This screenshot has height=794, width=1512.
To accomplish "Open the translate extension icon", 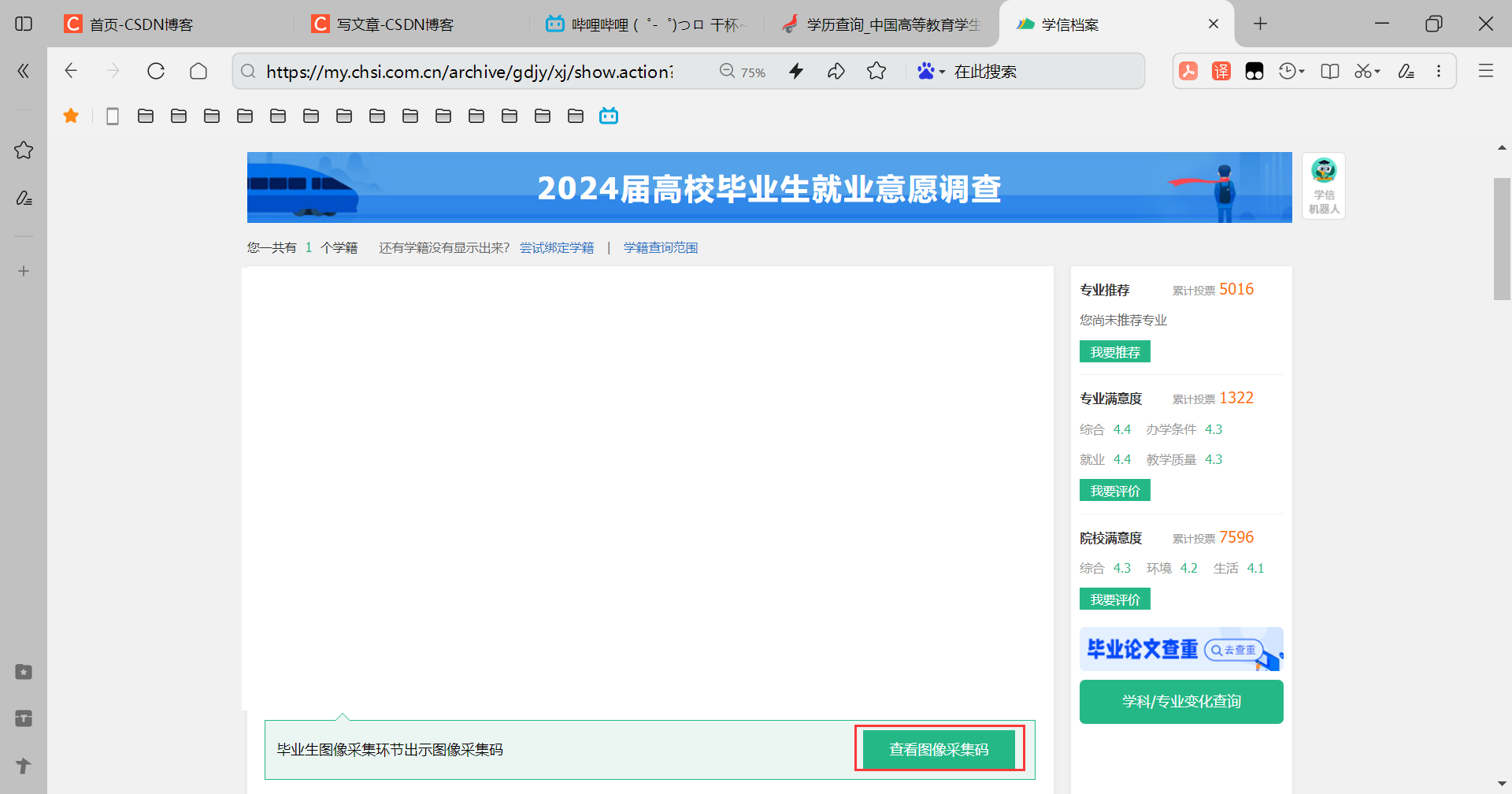I will (1221, 71).
